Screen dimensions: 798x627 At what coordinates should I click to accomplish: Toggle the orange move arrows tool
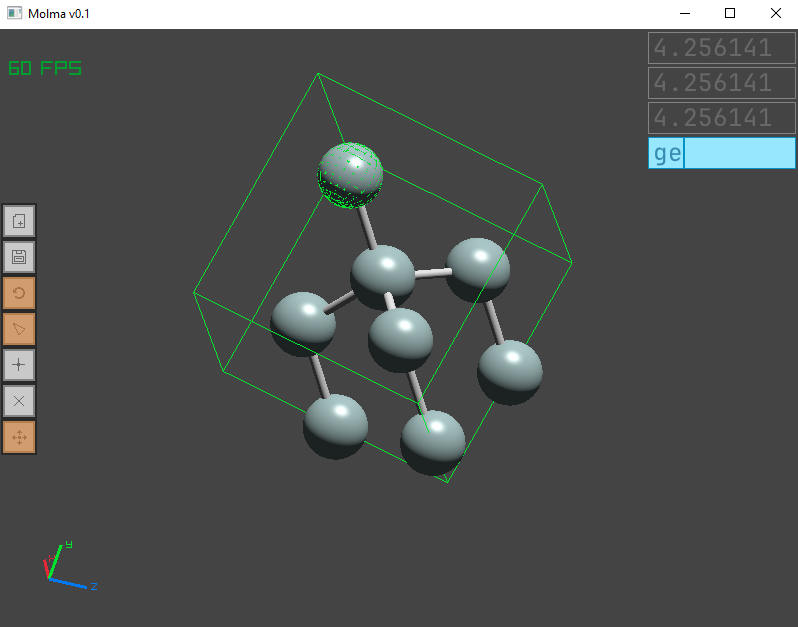coord(19,437)
